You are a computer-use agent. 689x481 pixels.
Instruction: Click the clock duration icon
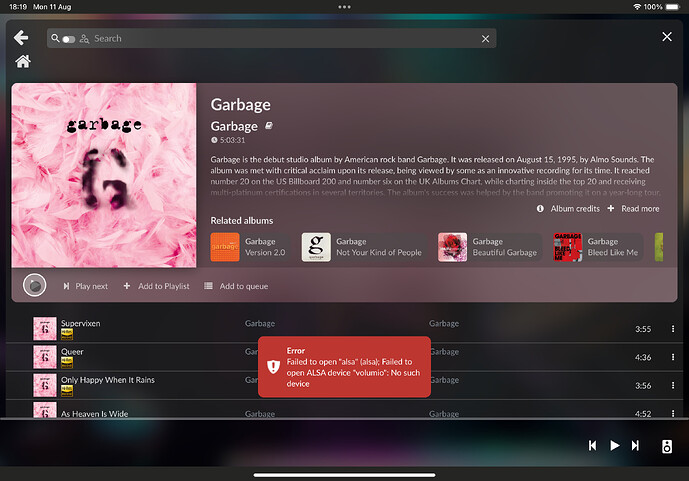click(214, 140)
